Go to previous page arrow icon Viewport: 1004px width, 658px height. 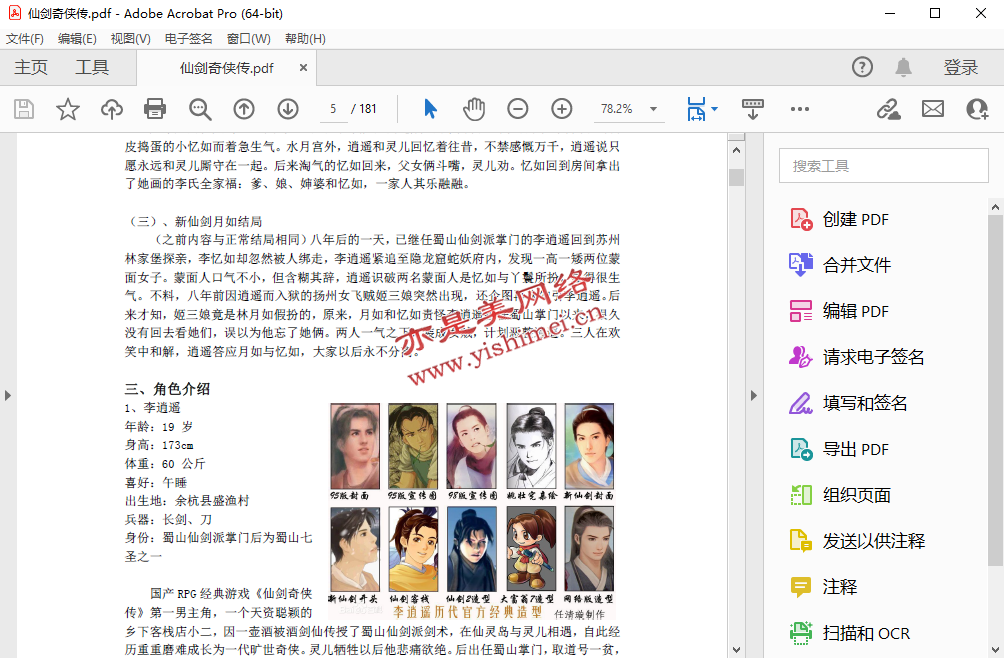244,109
